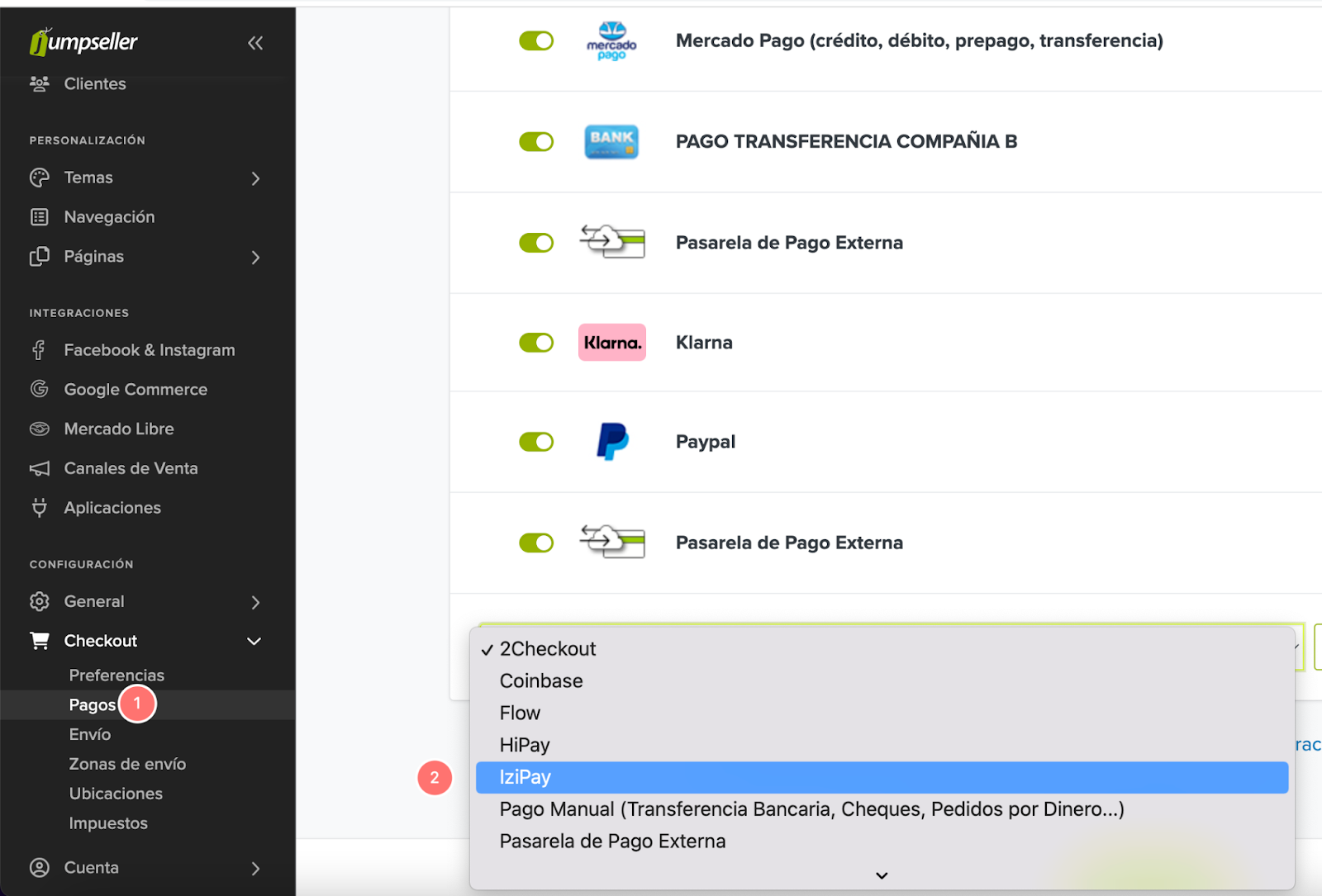Click the Klarna payment method name
The image size is (1322, 896).
click(704, 343)
